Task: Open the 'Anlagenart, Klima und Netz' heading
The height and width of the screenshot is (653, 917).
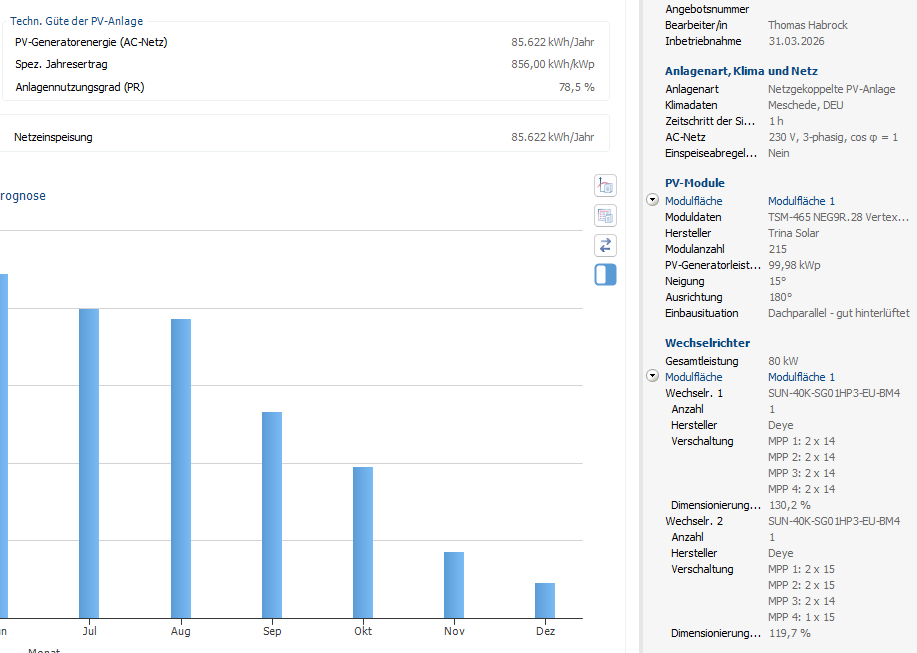Action: pyautogui.click(x=741, y=71)
